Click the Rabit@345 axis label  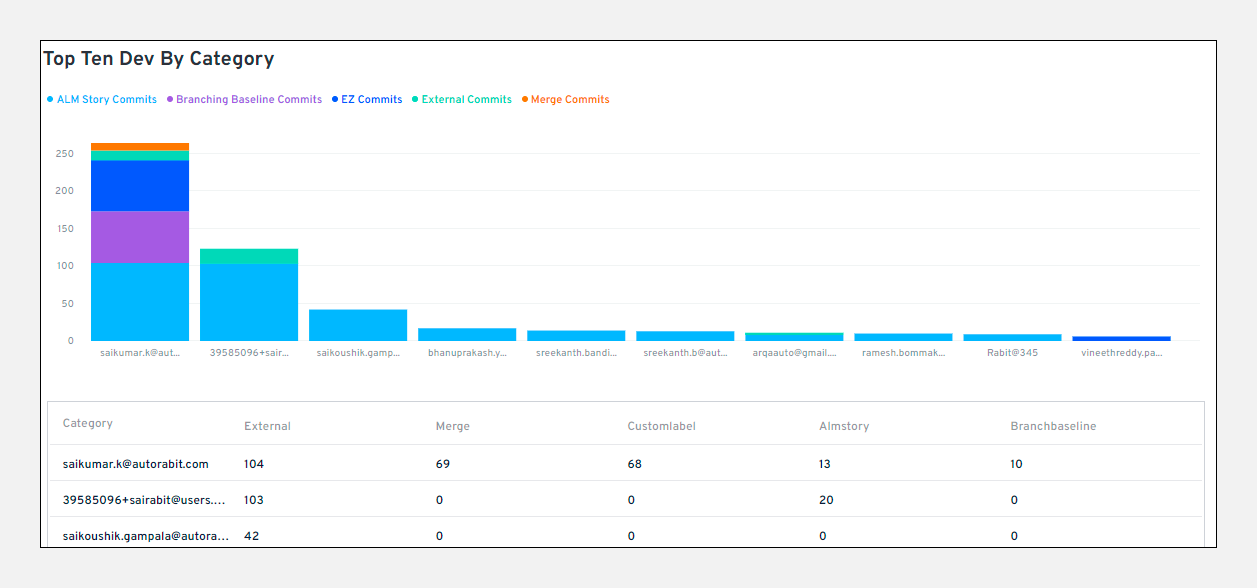pyautogui.click(x=1012, y=352)
